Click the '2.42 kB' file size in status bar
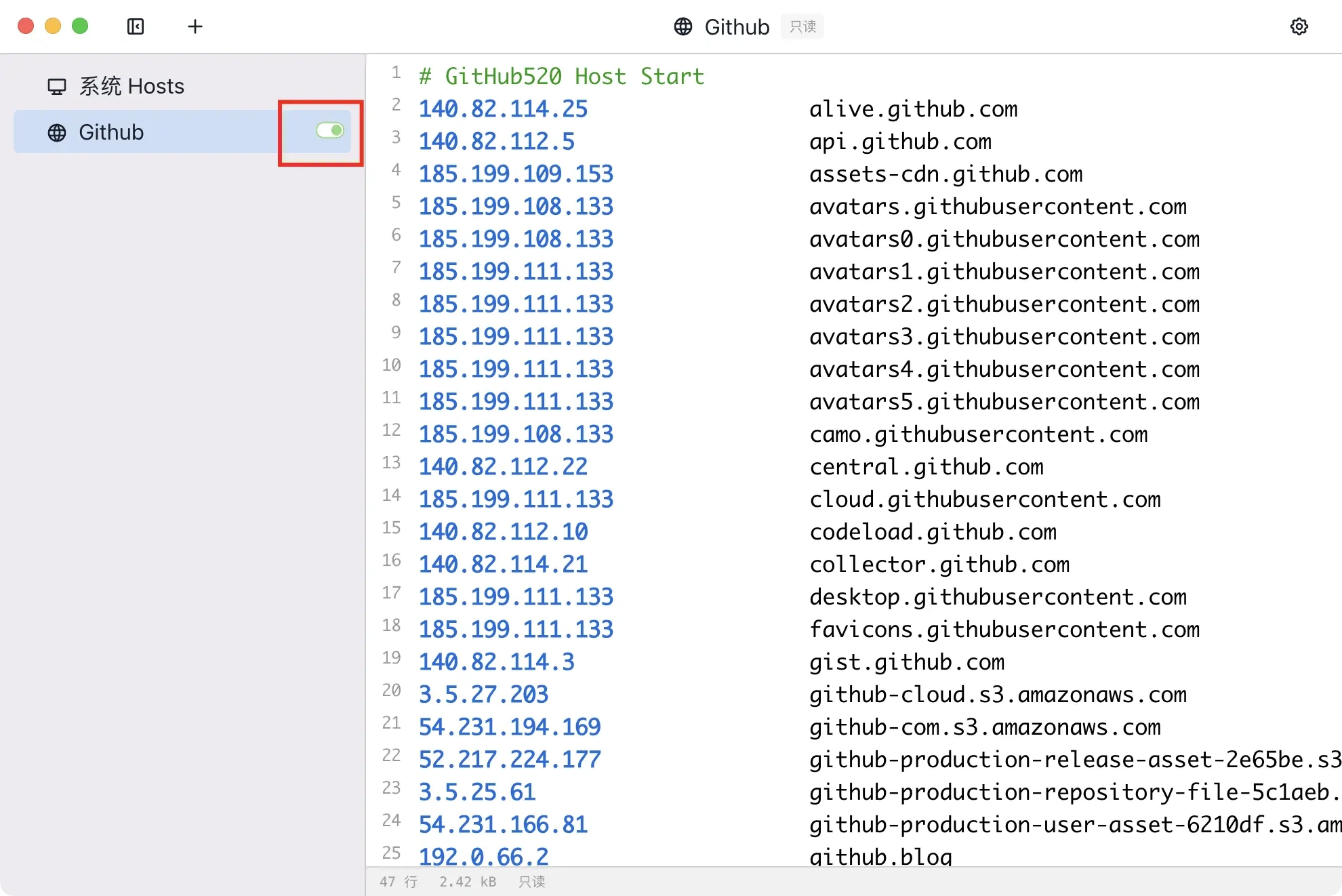This screenshot has width=1342, height=896. (468, 882)
